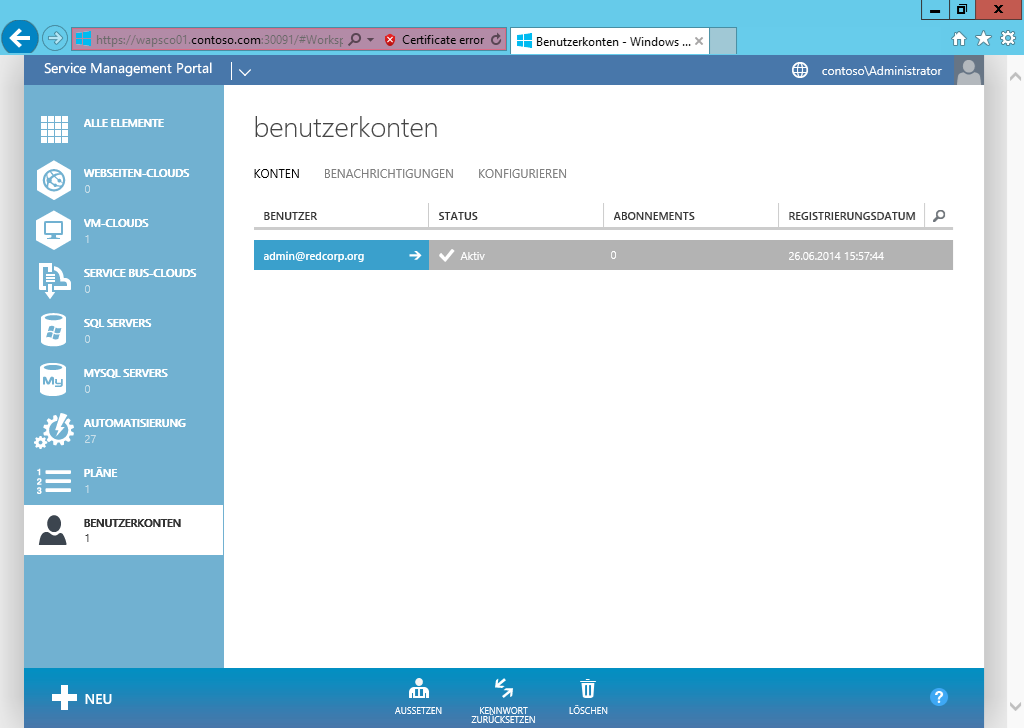Click the Aktiv status cell
This screenshot has height=728, width=1024.
pos(516,255)
